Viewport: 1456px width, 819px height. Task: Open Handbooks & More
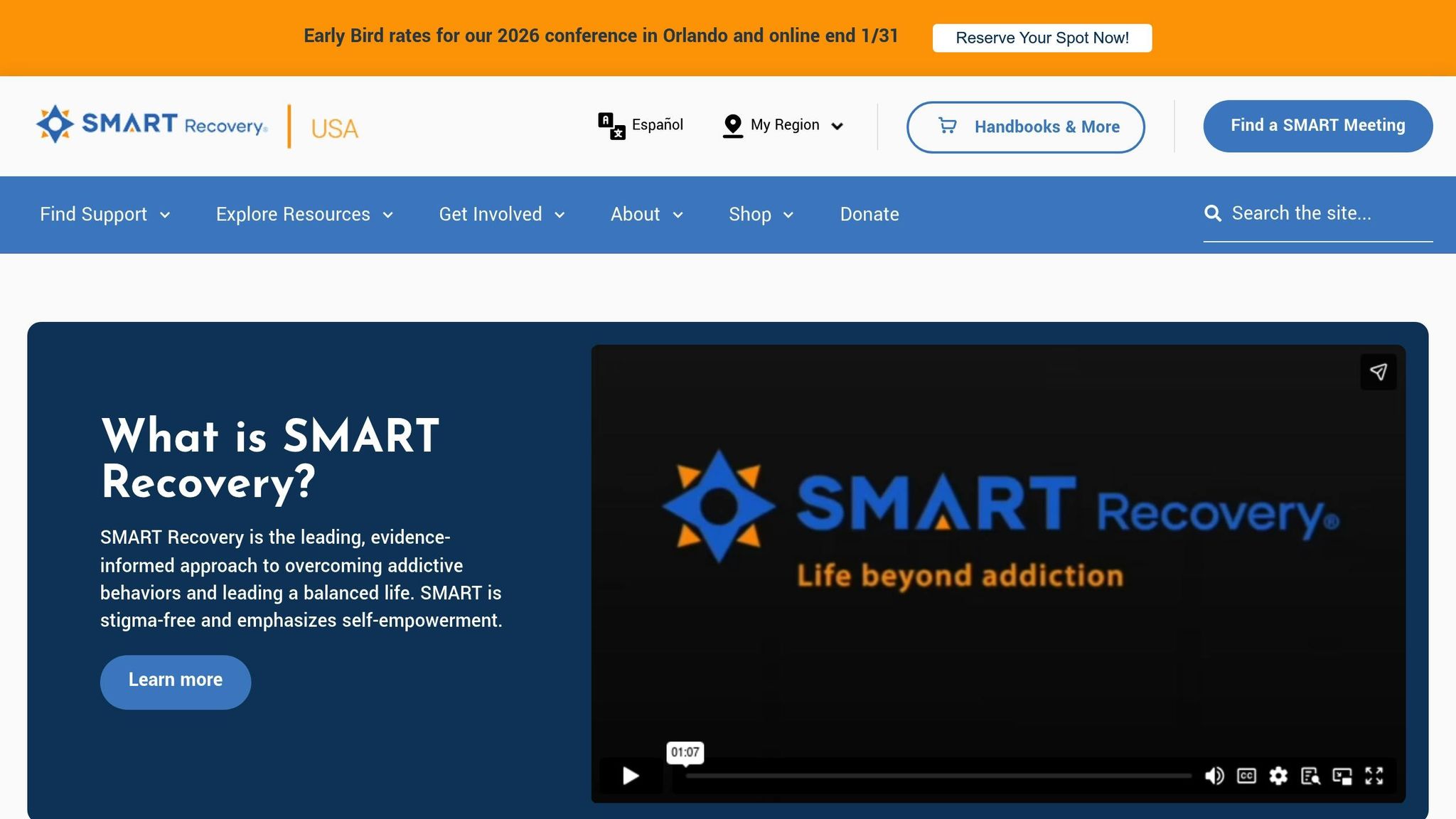[1025, 127]
